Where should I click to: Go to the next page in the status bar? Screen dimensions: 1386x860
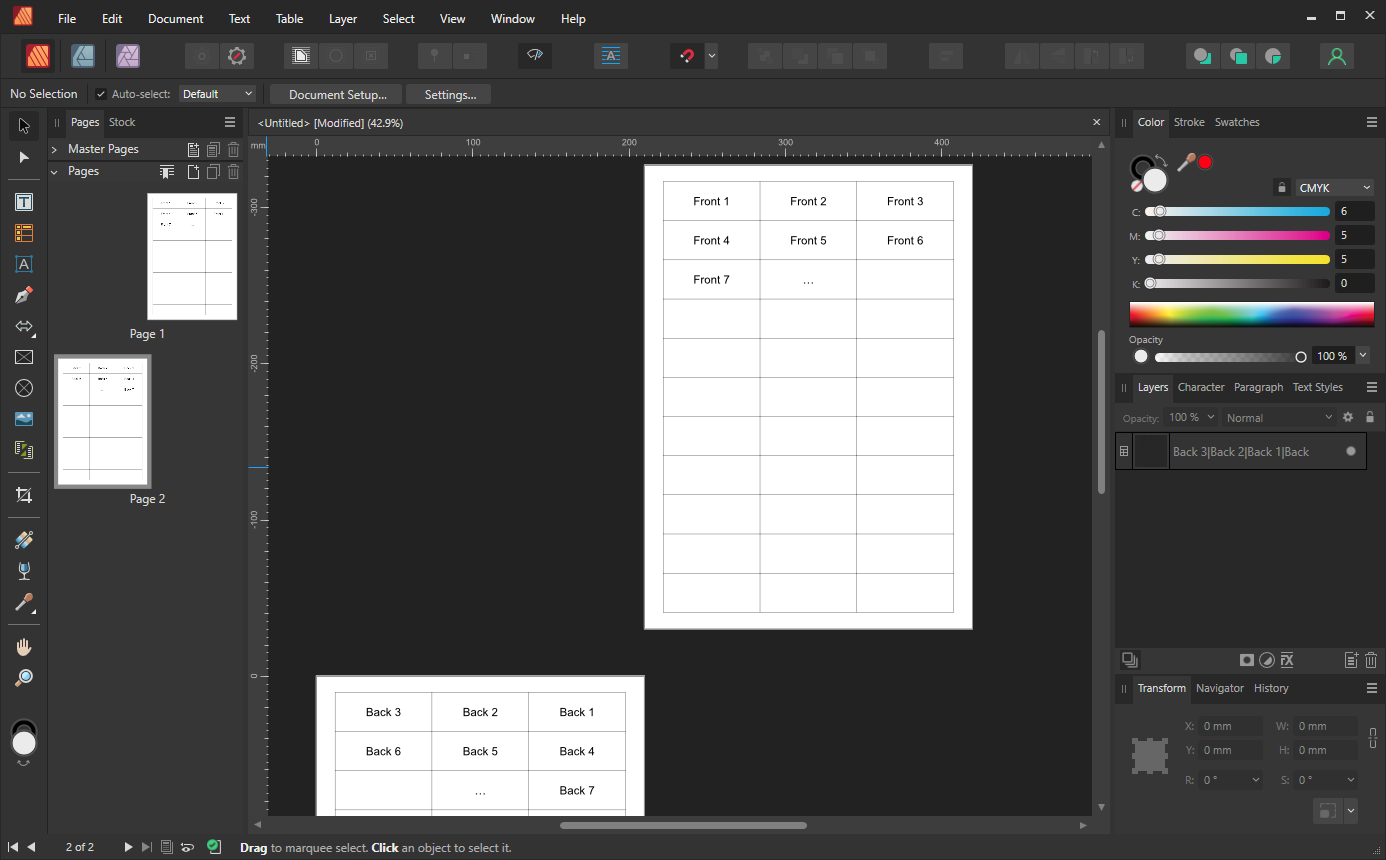pyautogui.click(x=128, y=847)
